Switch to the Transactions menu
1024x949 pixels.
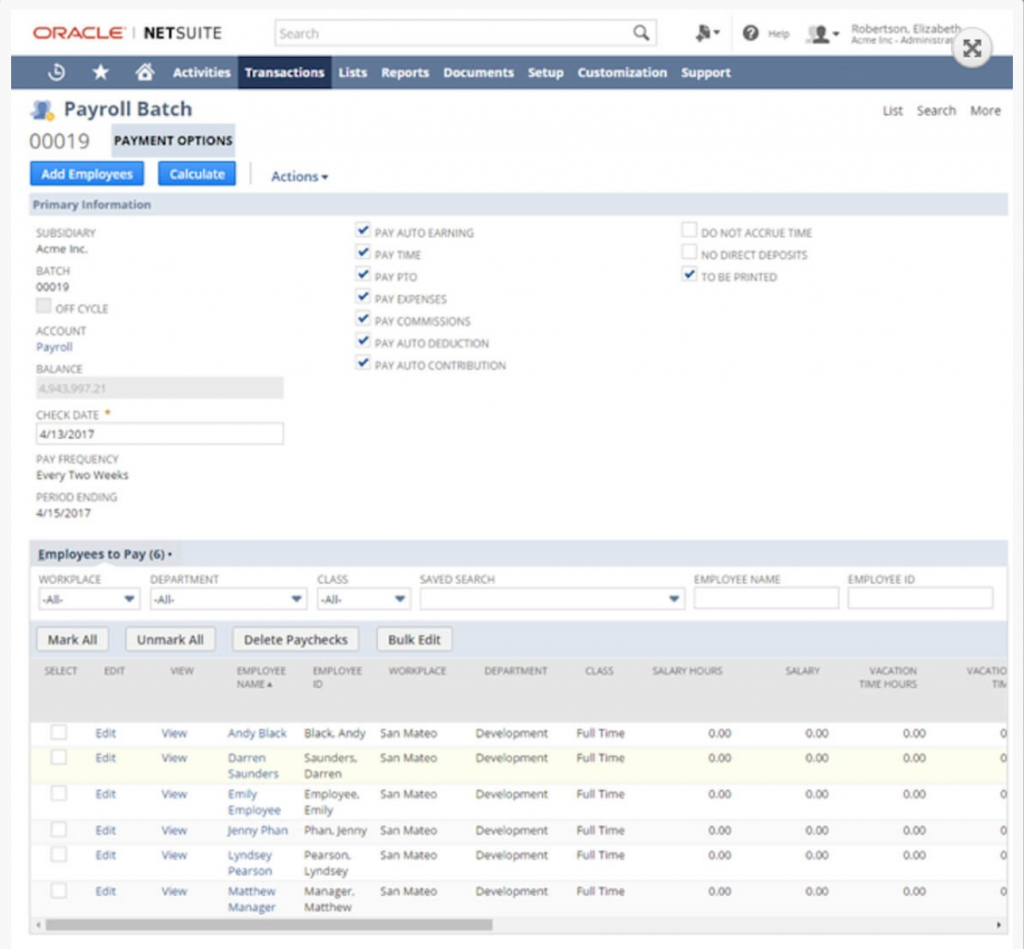tap(285, 72)
